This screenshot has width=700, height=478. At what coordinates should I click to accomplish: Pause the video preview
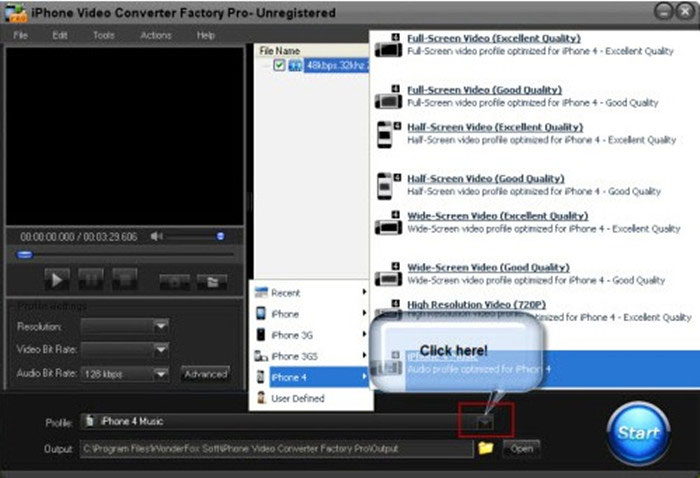point(91,280)
